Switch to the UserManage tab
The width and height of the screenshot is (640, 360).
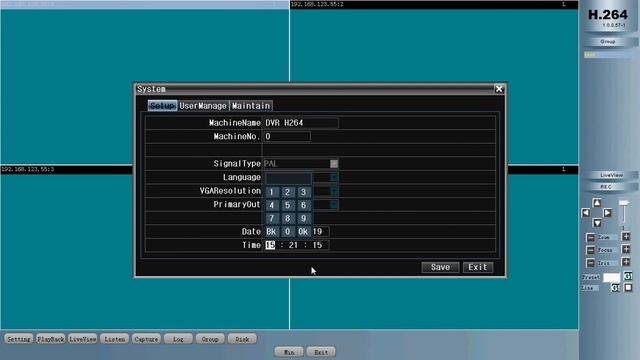pos(203,106)
